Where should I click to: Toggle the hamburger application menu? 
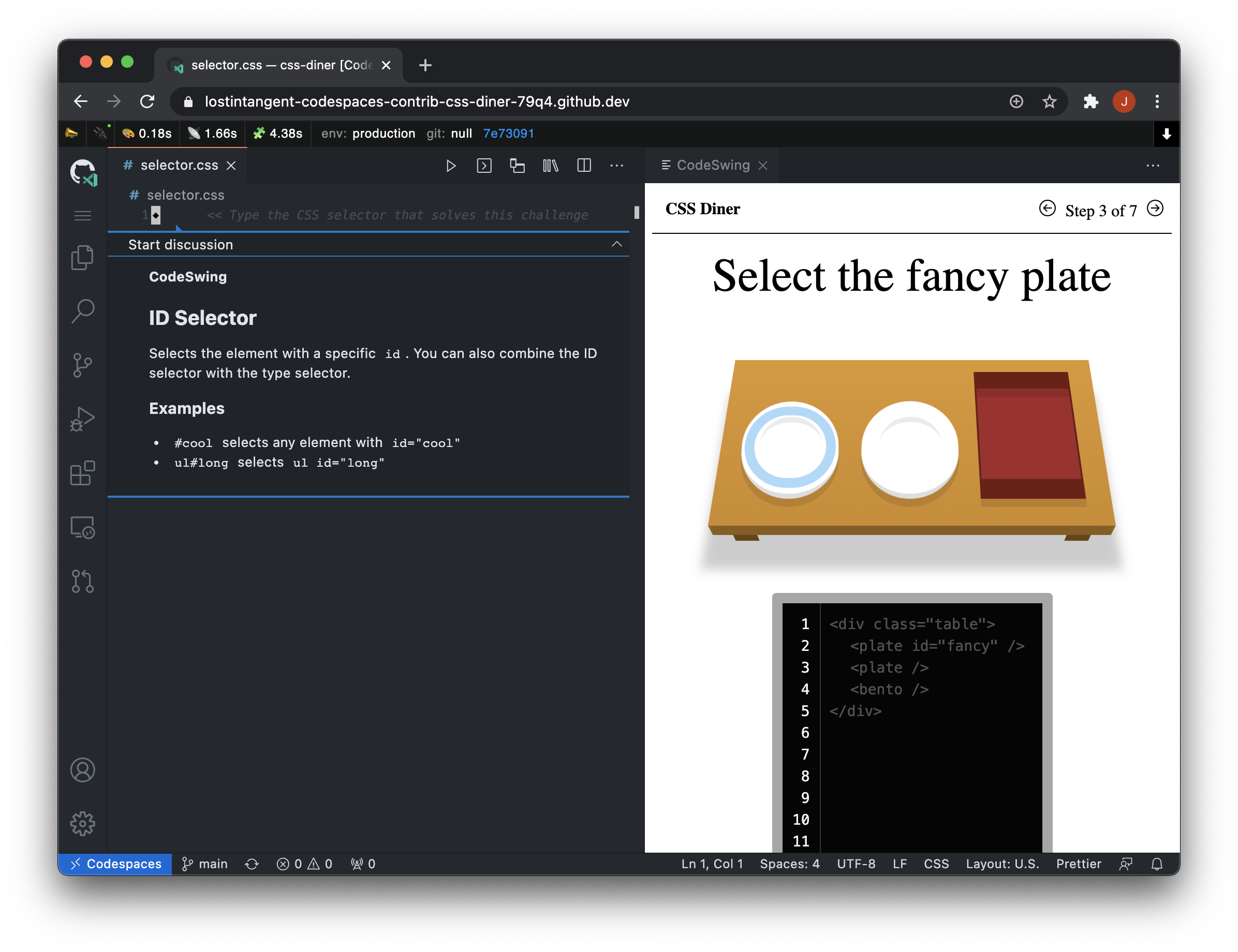pos(83,215)
